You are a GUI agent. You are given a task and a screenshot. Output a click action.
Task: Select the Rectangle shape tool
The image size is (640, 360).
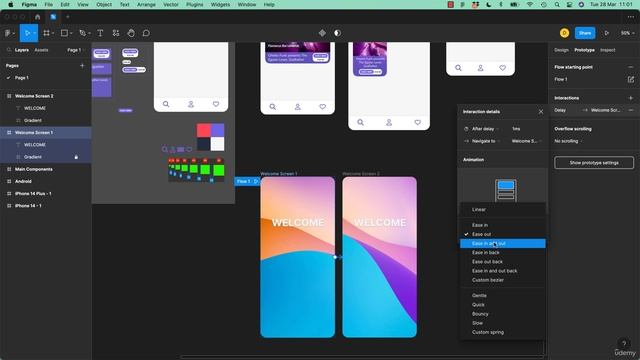64,33
